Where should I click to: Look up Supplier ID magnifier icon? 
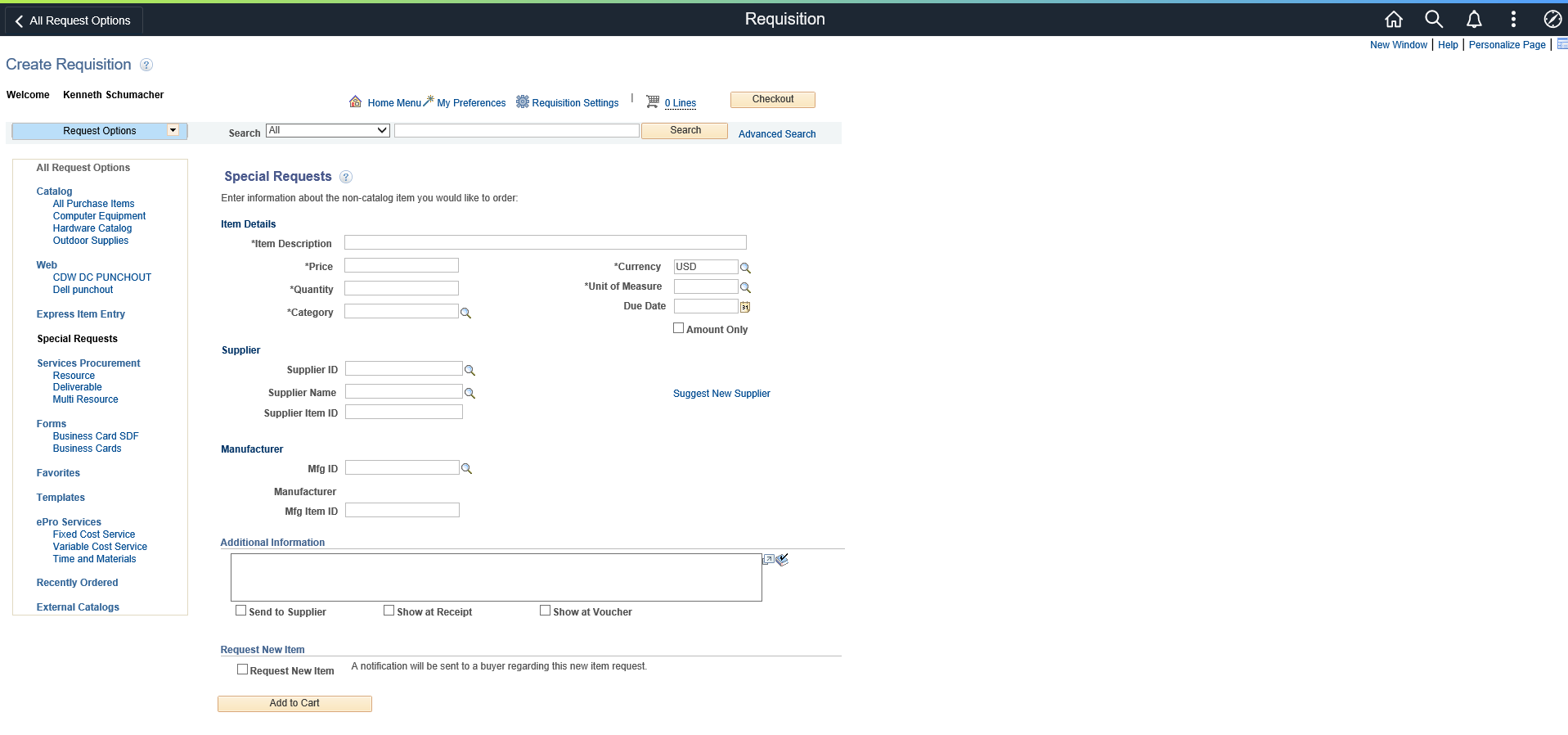pyautogui.click(x=470, y=371)
